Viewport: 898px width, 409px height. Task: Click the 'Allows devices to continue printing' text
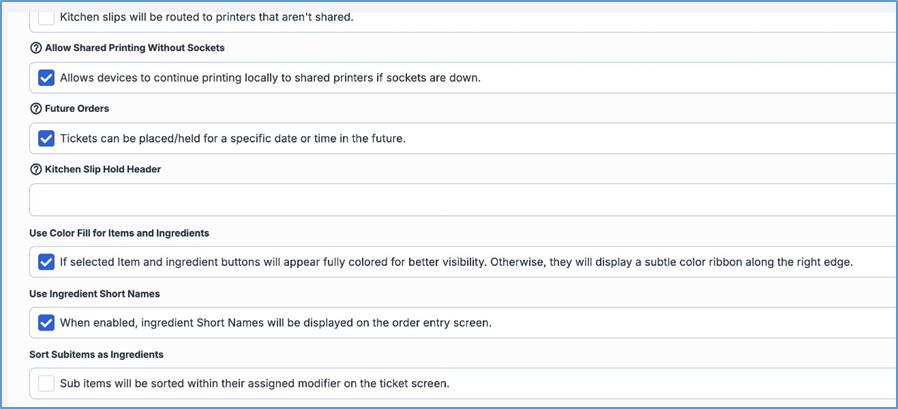270,78
